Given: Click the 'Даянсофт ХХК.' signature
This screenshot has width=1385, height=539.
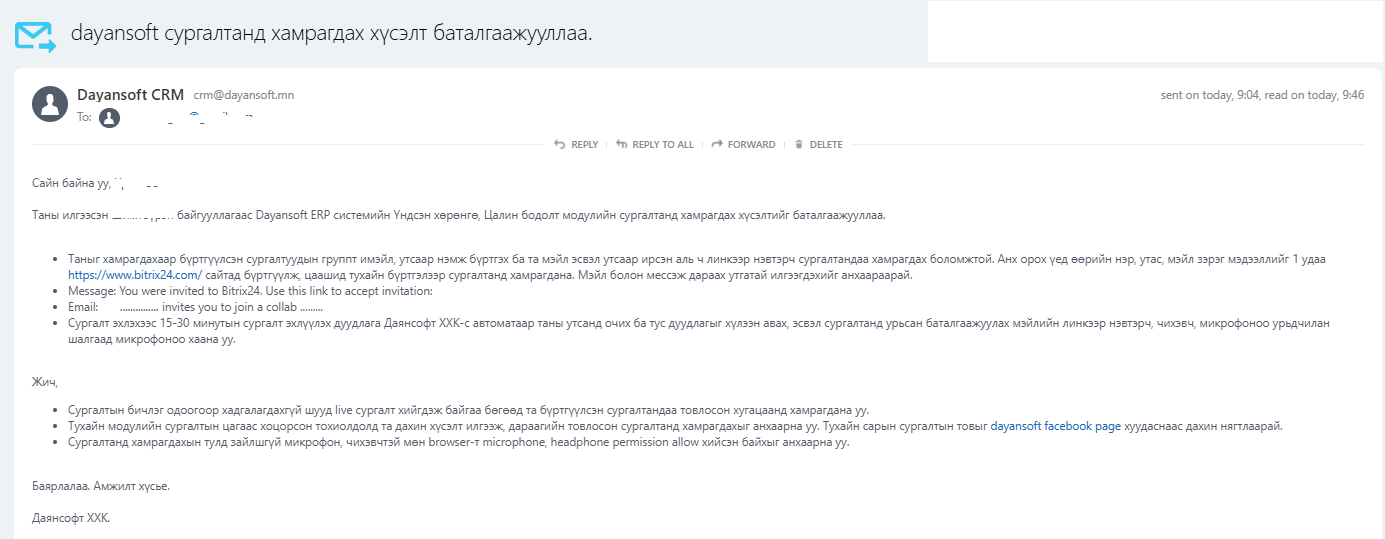Looking at the screenshot, I should [70, 518].
